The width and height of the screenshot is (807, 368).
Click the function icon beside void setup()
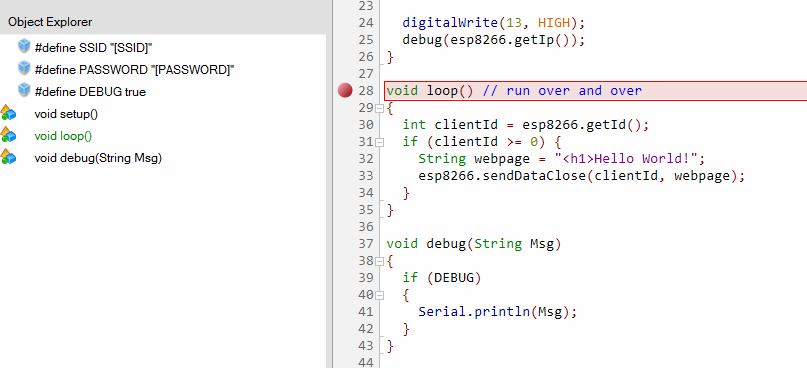8,113
